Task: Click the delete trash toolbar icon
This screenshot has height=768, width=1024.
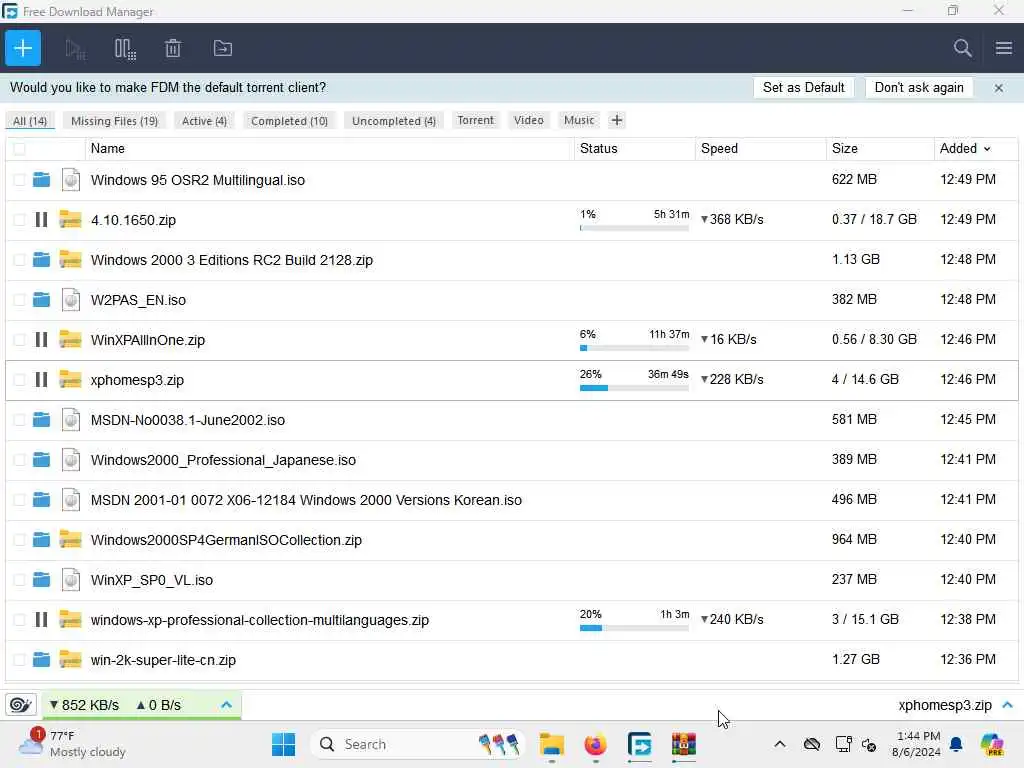Action: tap(173, 48)
